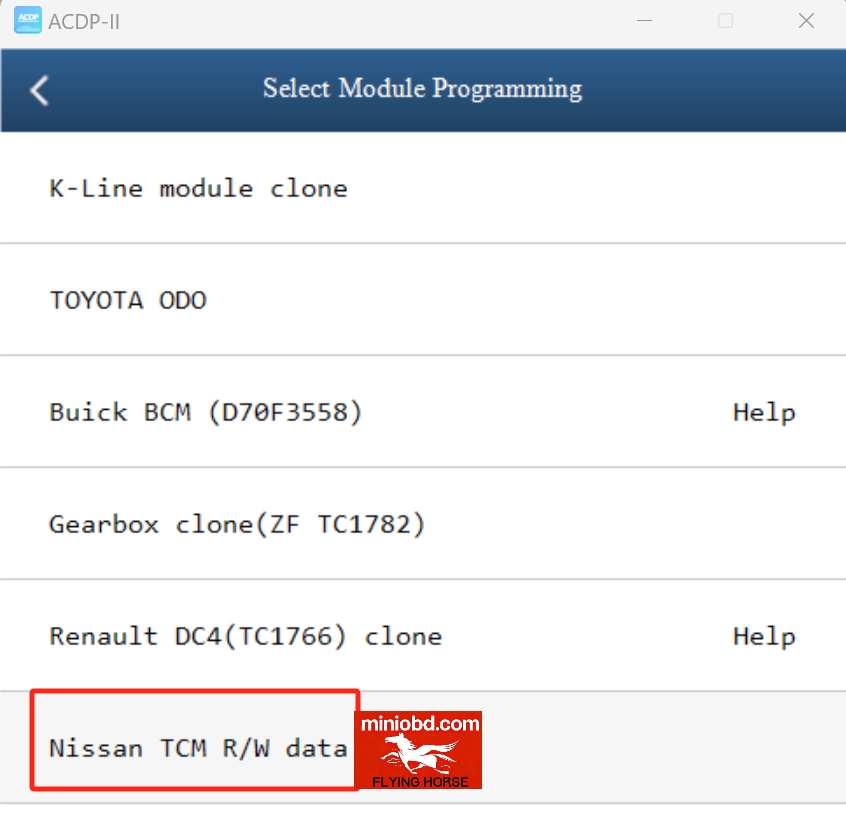The image size is (846, 829).
Task: Open Help for Renault DC4 clone
Action: (764, 636)
